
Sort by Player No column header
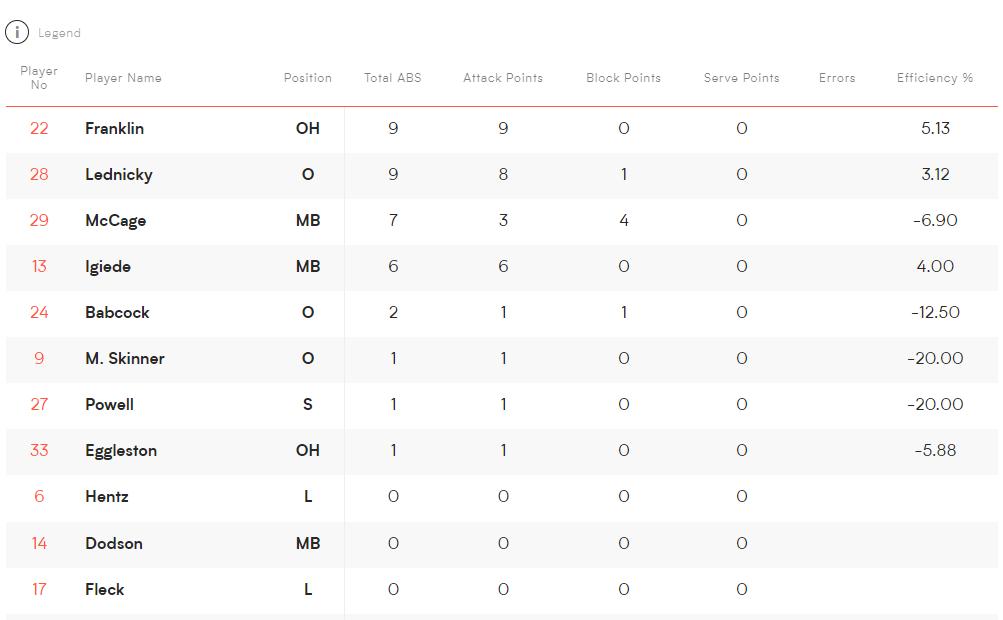(39, 77)
